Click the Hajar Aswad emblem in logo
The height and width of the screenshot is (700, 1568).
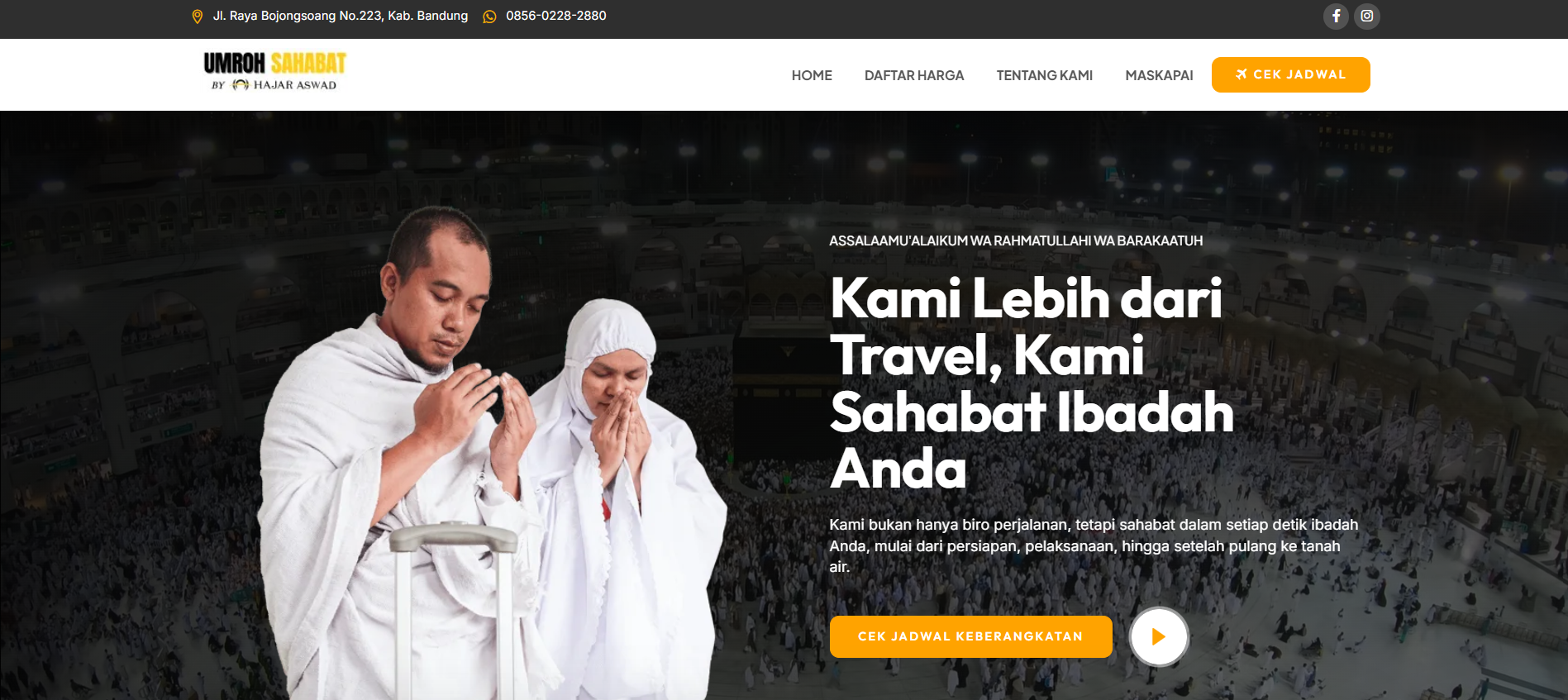(241, 85)
